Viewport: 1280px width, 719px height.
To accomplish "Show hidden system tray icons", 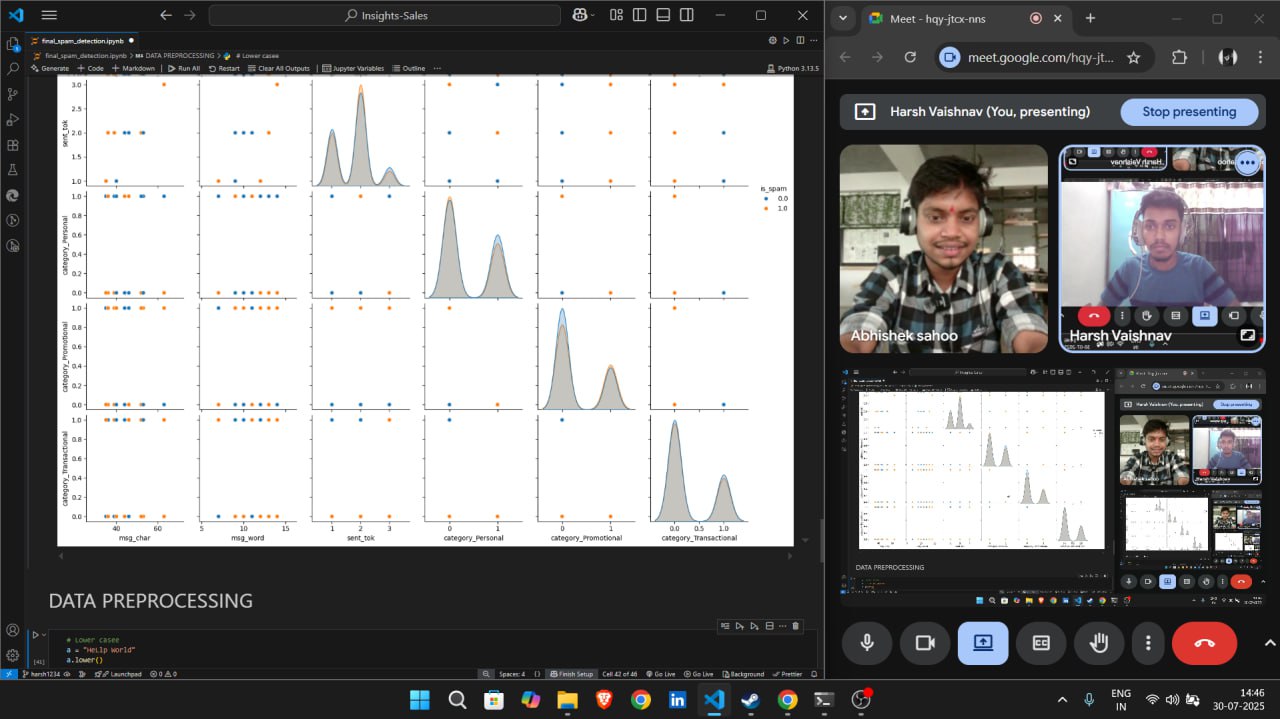I will tap(1062, 700).
